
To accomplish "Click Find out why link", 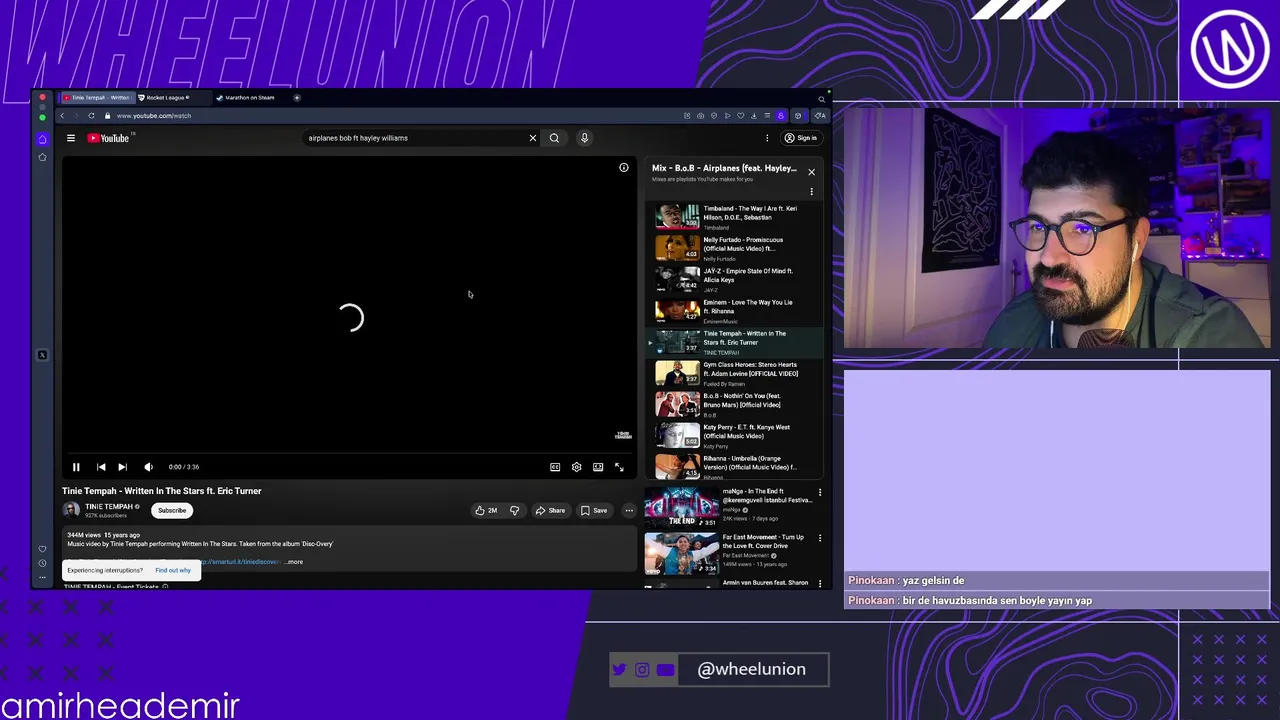I will pyautogui.click(x=173, y=570).
